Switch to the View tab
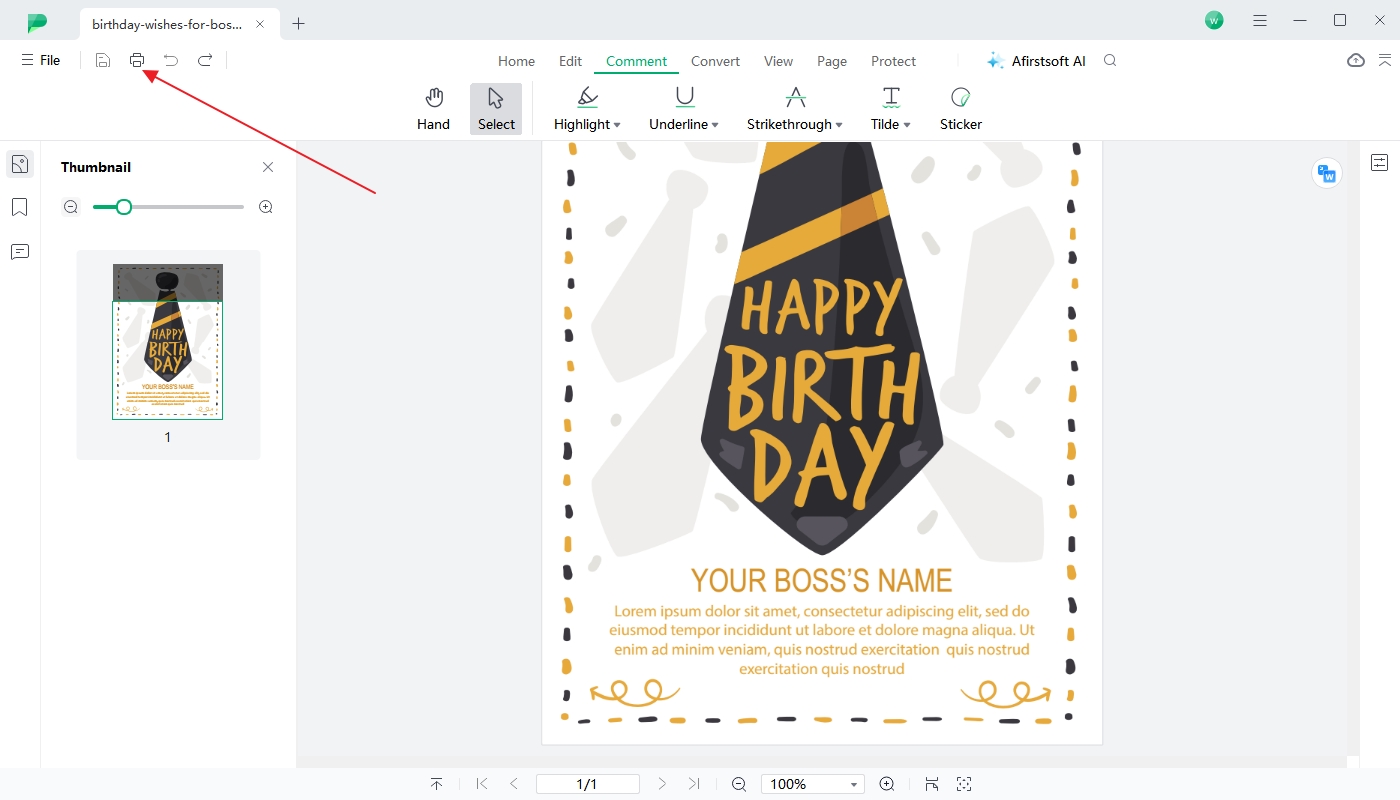The width and height of the screenshot is (1400, 800). (x=778, y=61)
